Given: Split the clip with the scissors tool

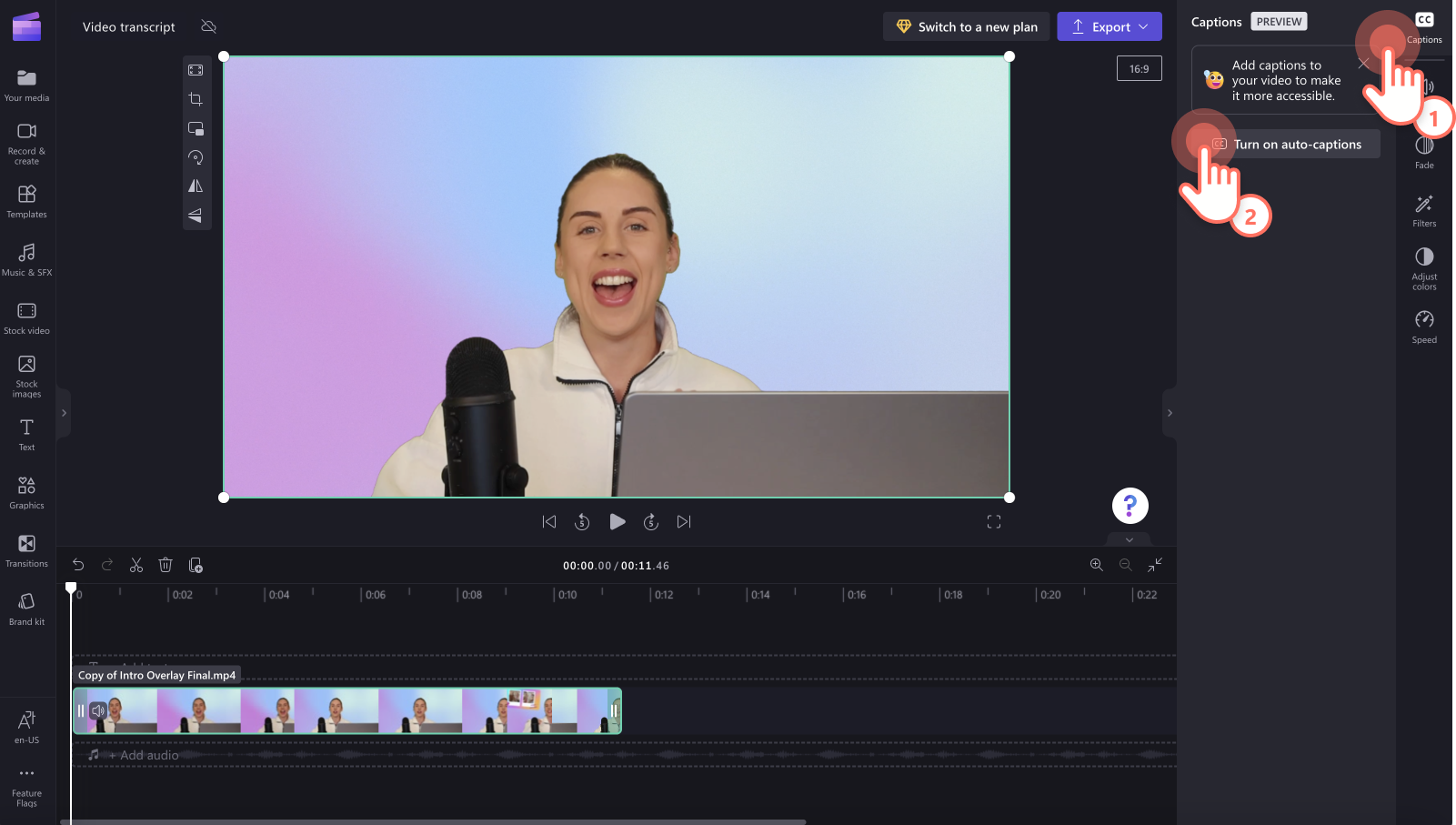Looking at the screenshot, I should [136, 565].
